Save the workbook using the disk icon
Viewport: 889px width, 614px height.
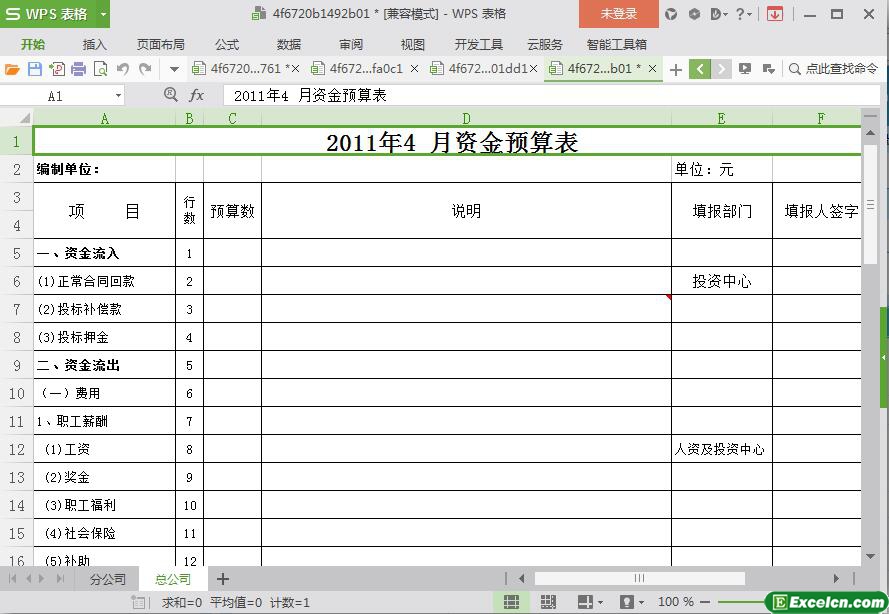[35, 69]
